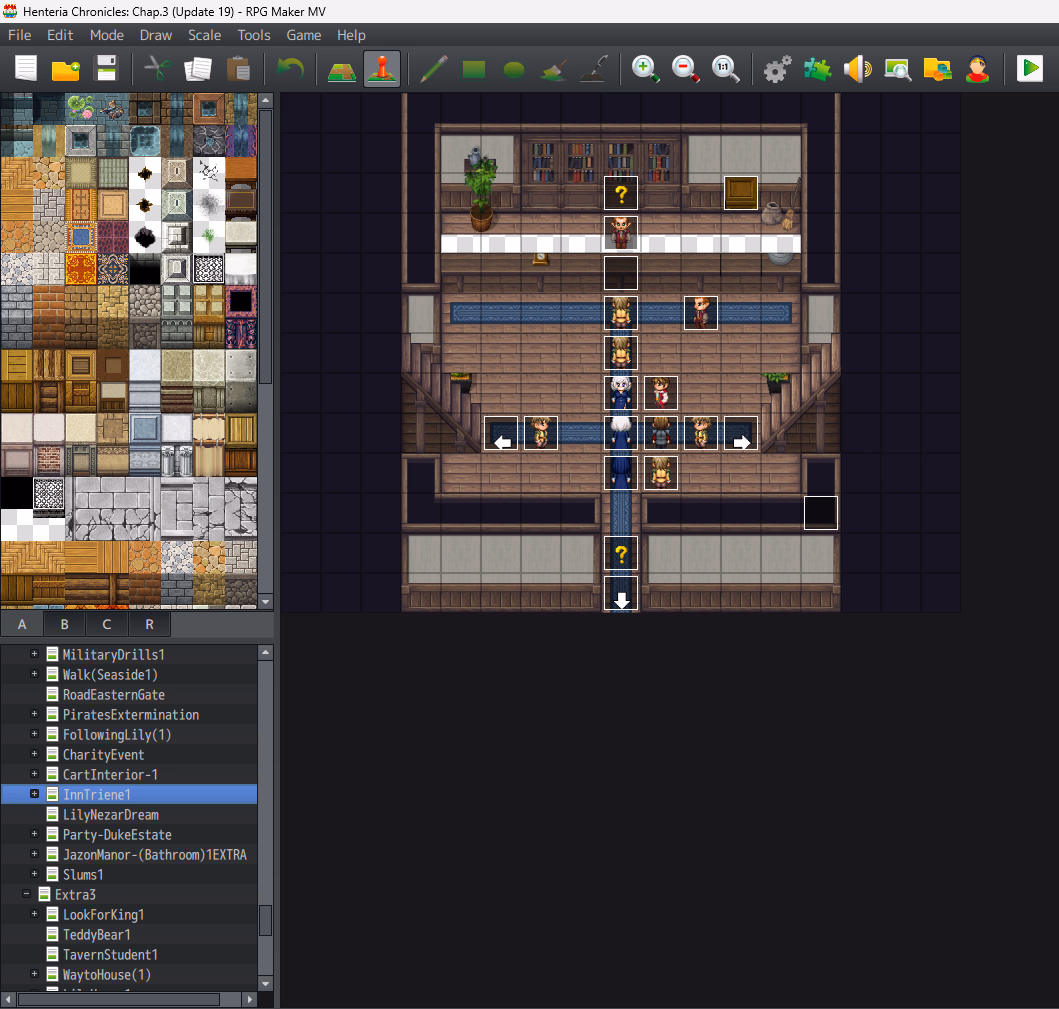Open the Plugin Manager puzzle icon
Image resolution: width=1059 pixels, height=1009 pixels.
click(x=817, y=69)
